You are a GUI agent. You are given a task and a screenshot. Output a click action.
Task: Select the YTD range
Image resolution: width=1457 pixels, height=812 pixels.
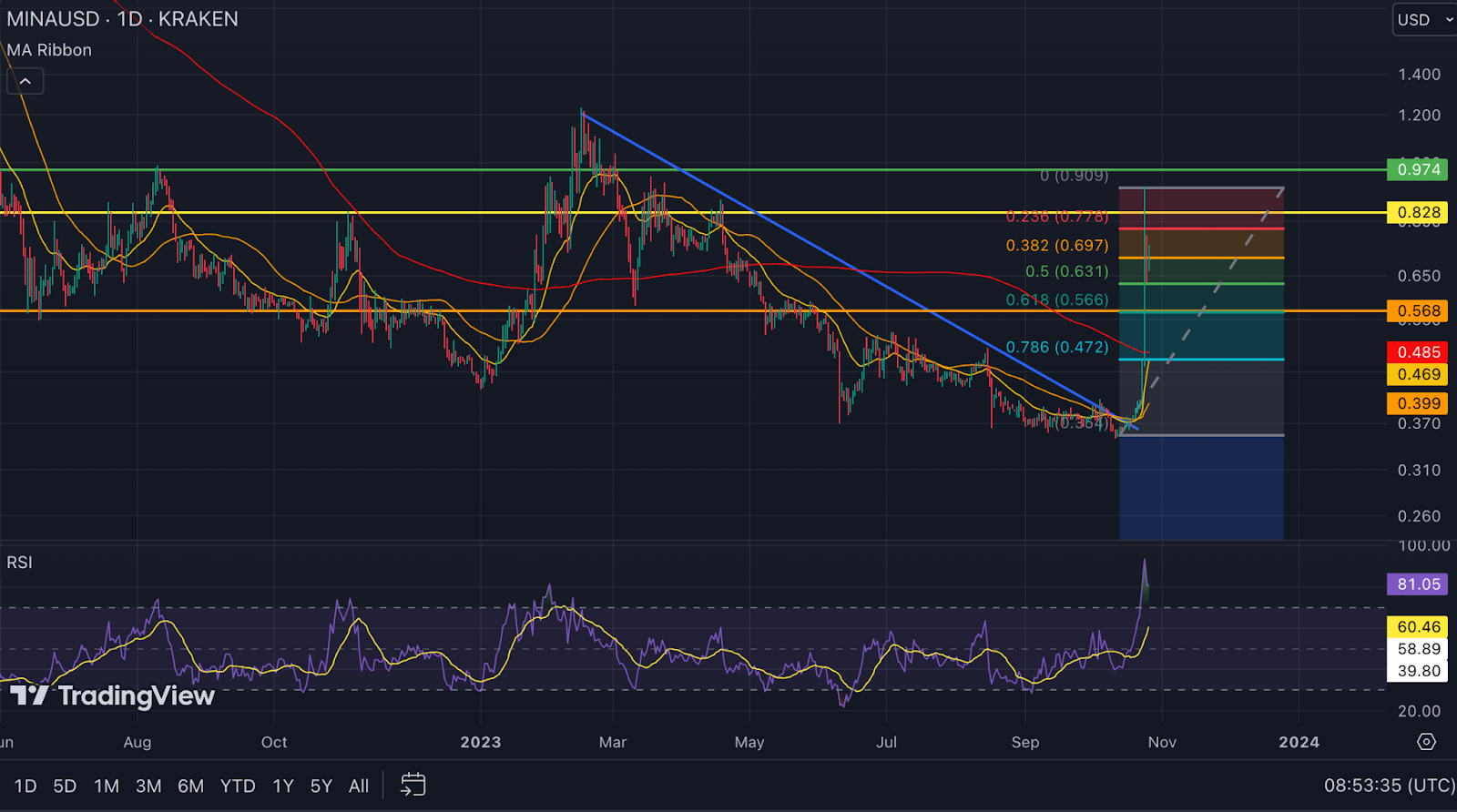(x=238, y=786)
